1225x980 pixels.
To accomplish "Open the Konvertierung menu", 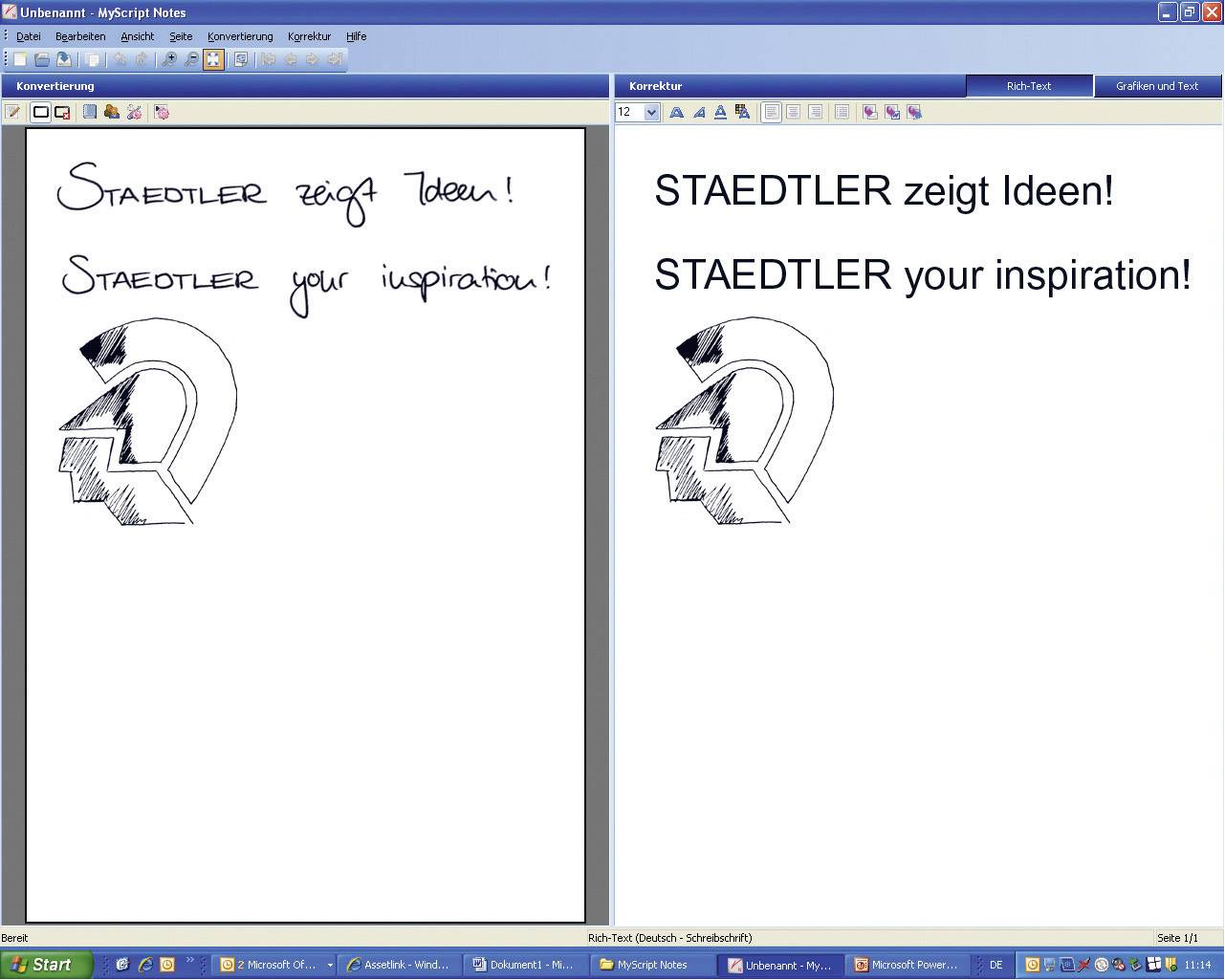I will 239,36.
